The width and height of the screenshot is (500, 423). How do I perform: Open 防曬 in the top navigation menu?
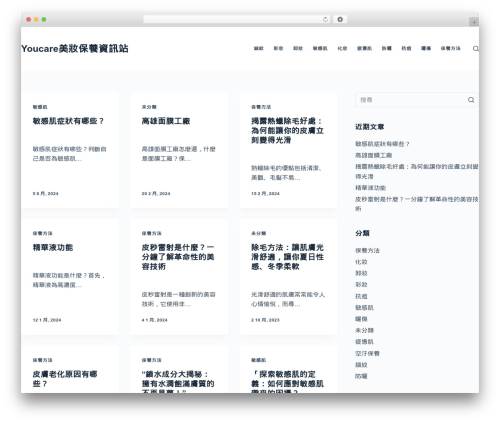(x=387, y=49)
